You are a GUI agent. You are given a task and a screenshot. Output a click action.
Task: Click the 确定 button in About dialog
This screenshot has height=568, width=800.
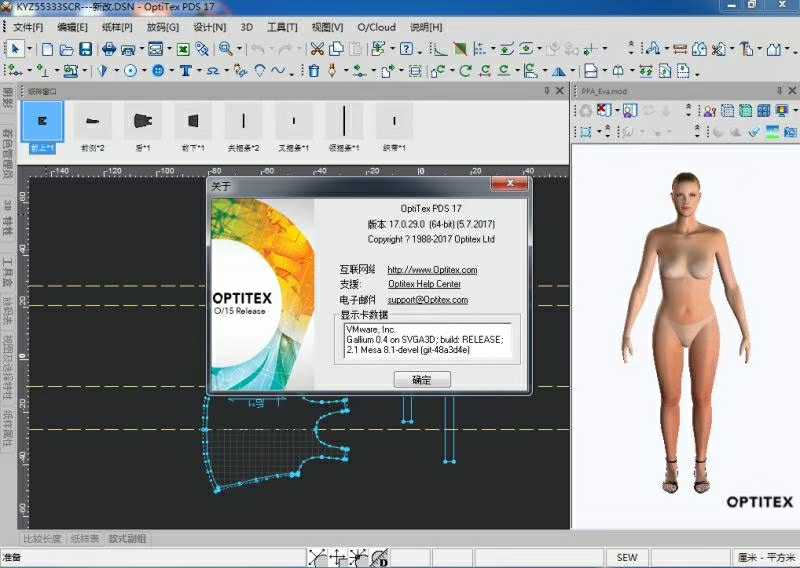click(422, 380)
